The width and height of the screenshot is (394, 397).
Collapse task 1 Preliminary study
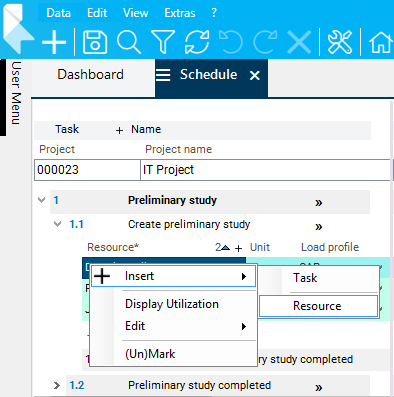42,200
